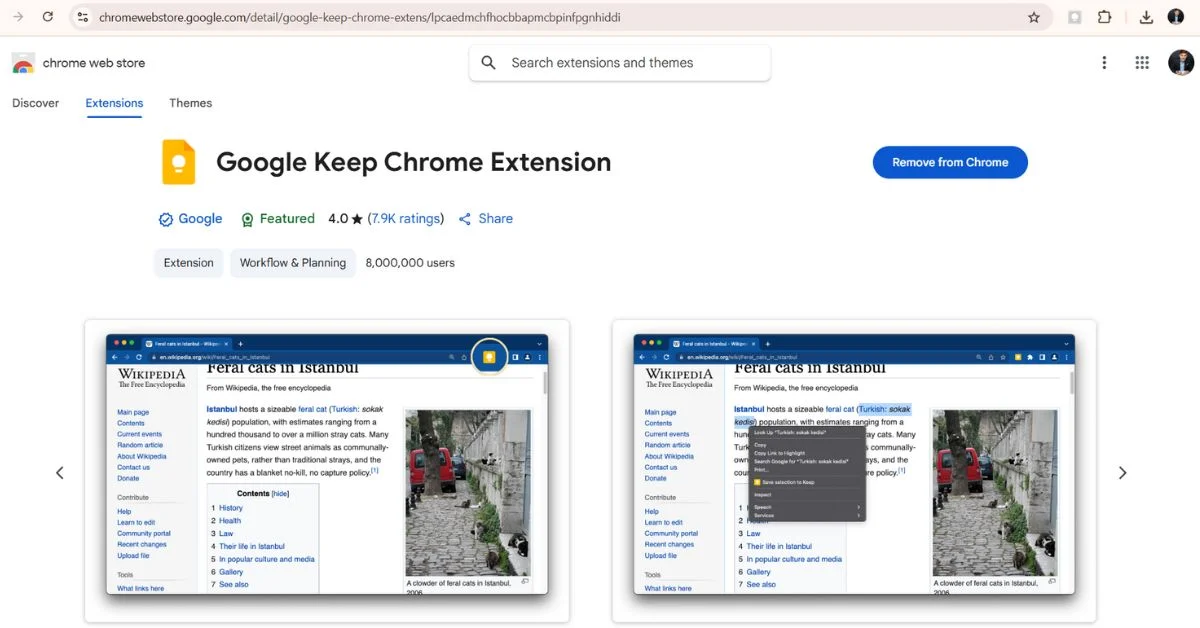The height and width of the screenshot is (628, 1200).
Task: Show previous screenshot with left arrow
Action: tap(59, 473)
